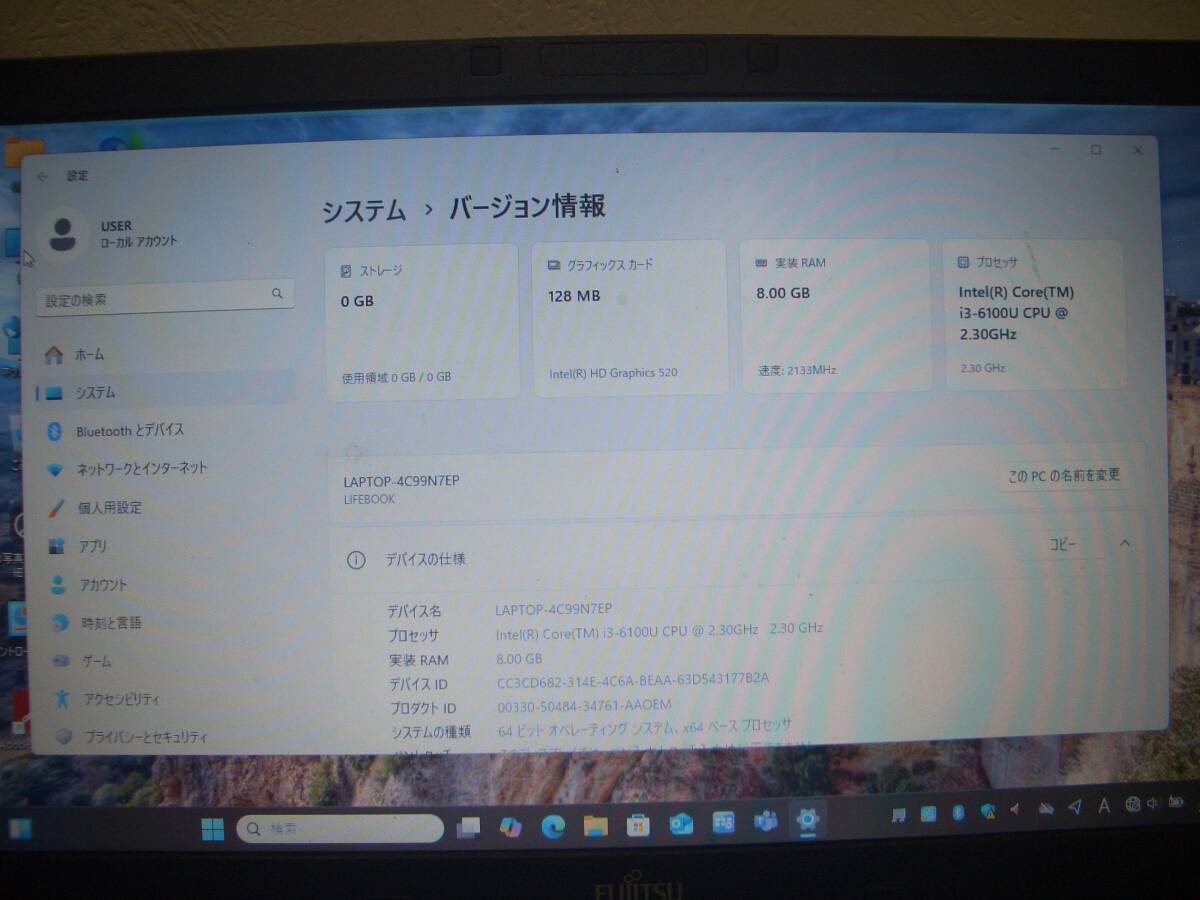Click システム in the breadcrumb
This screenshot has height=900, width=1200.
click(x=364, y=211)
